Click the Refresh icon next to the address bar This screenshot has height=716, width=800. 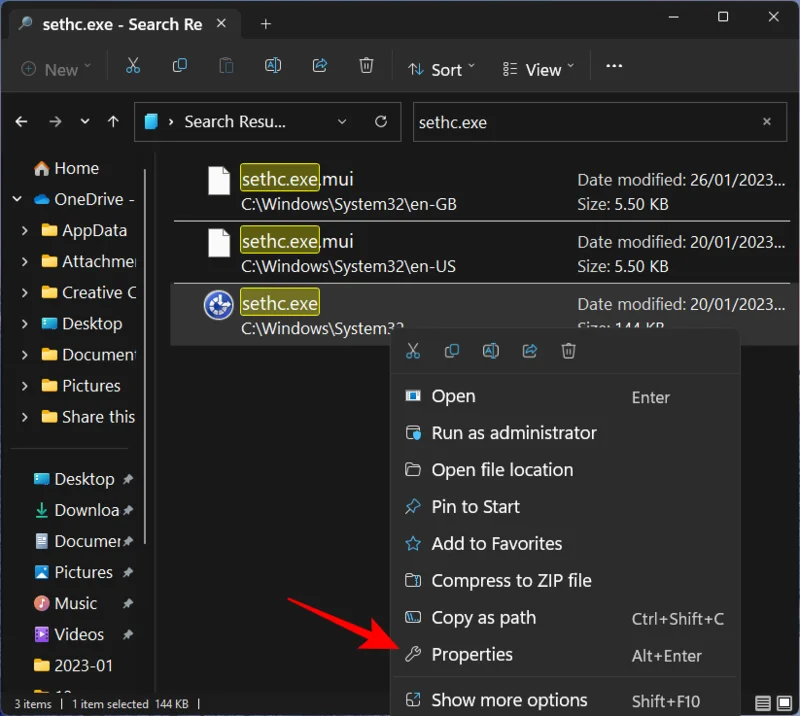(x=380, y=121)
